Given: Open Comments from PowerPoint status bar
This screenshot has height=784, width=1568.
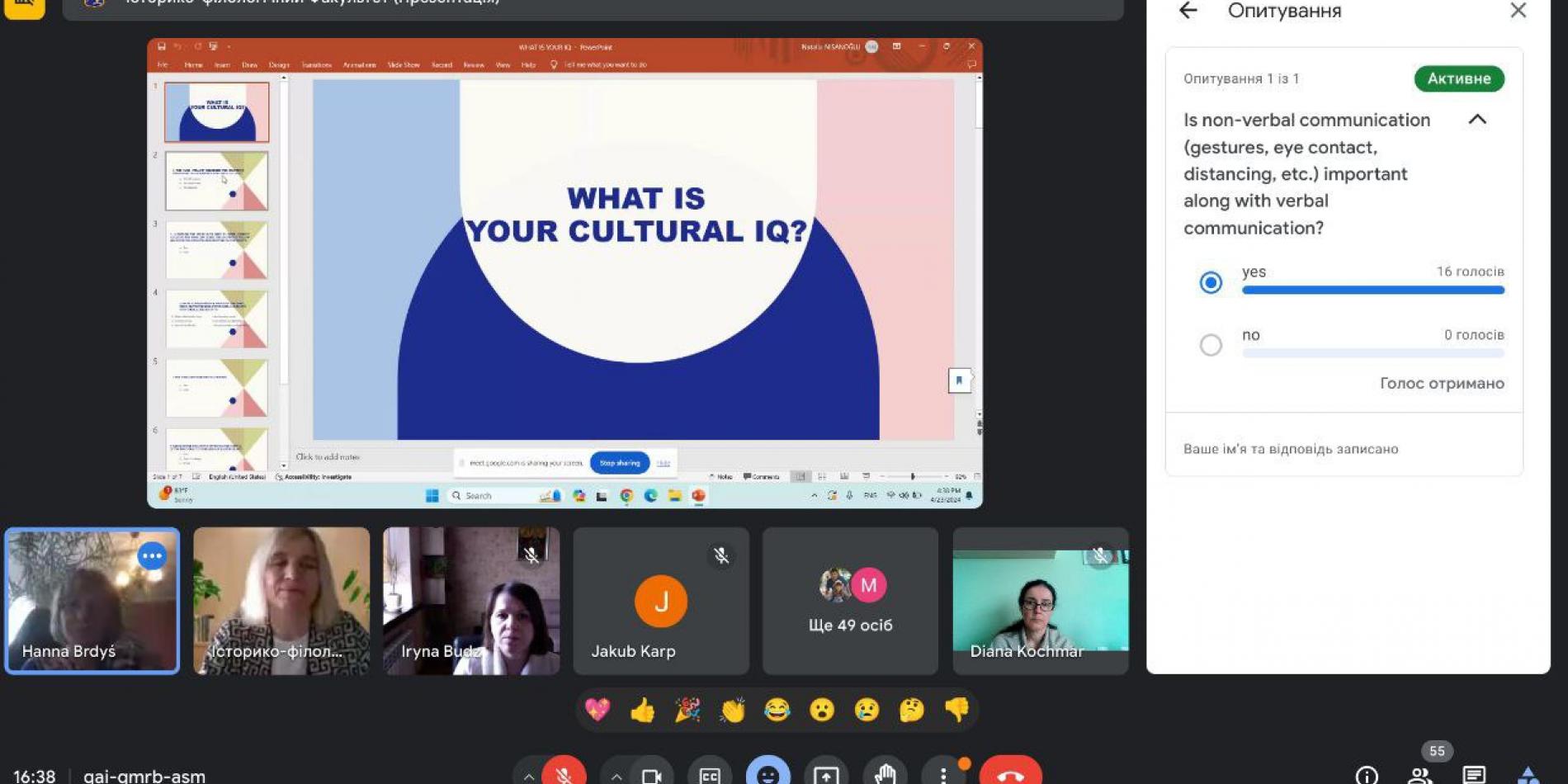Looking at the screenshot, I should pos(761,477).
